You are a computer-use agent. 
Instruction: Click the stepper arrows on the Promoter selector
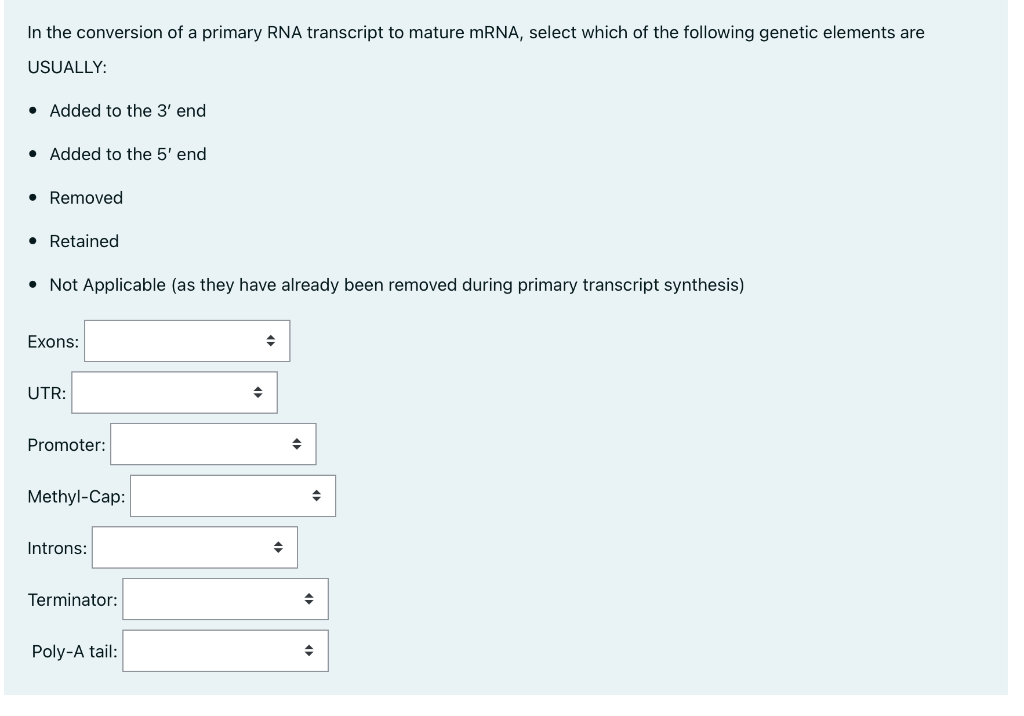(x=299, y=443)
